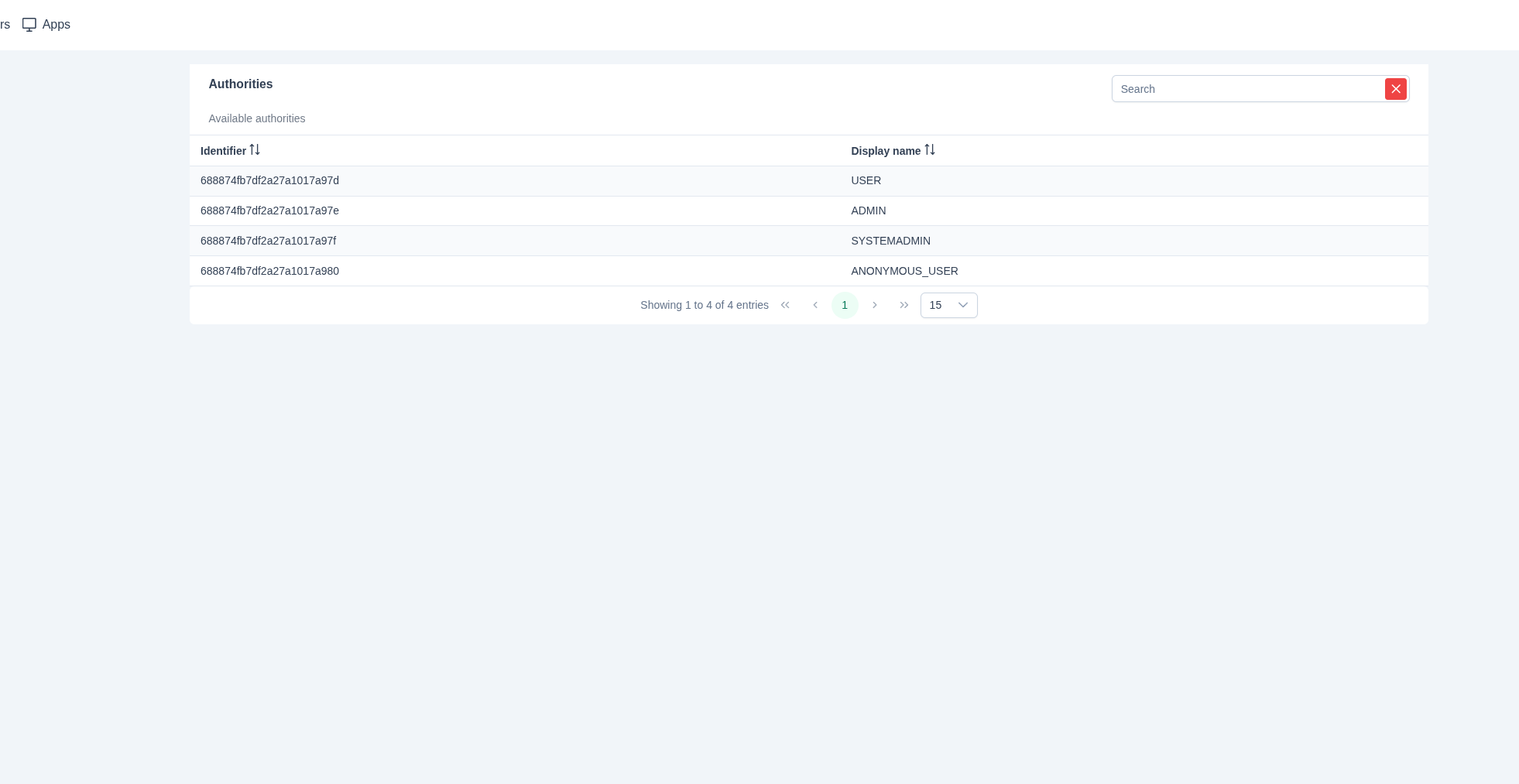Click identifier 688874fb7df2a27a1017a97d
Viewport: 1519px width, 784px height.
(x=269, y=180)
